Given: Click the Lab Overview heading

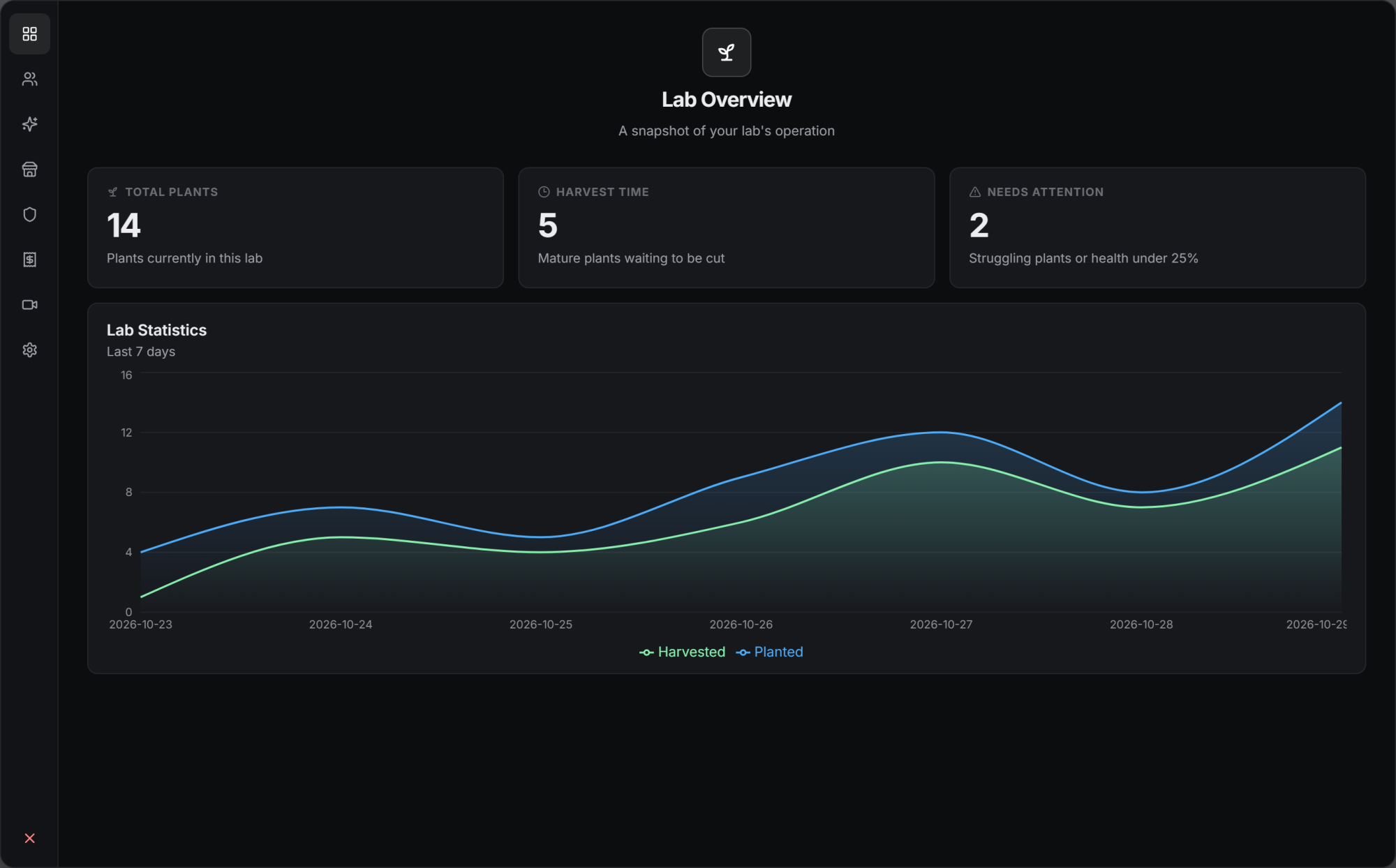Looking at the screenshot, I should click(x=727, y=100).
